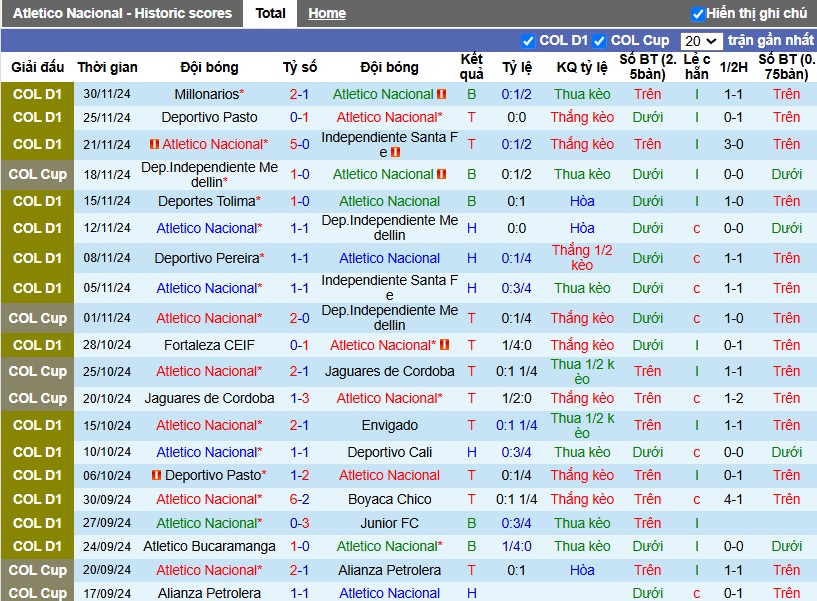Click half-time score 4-1 for Boyaca Chico match
This screenshot has height=601, width=817.
coord(734,499)
